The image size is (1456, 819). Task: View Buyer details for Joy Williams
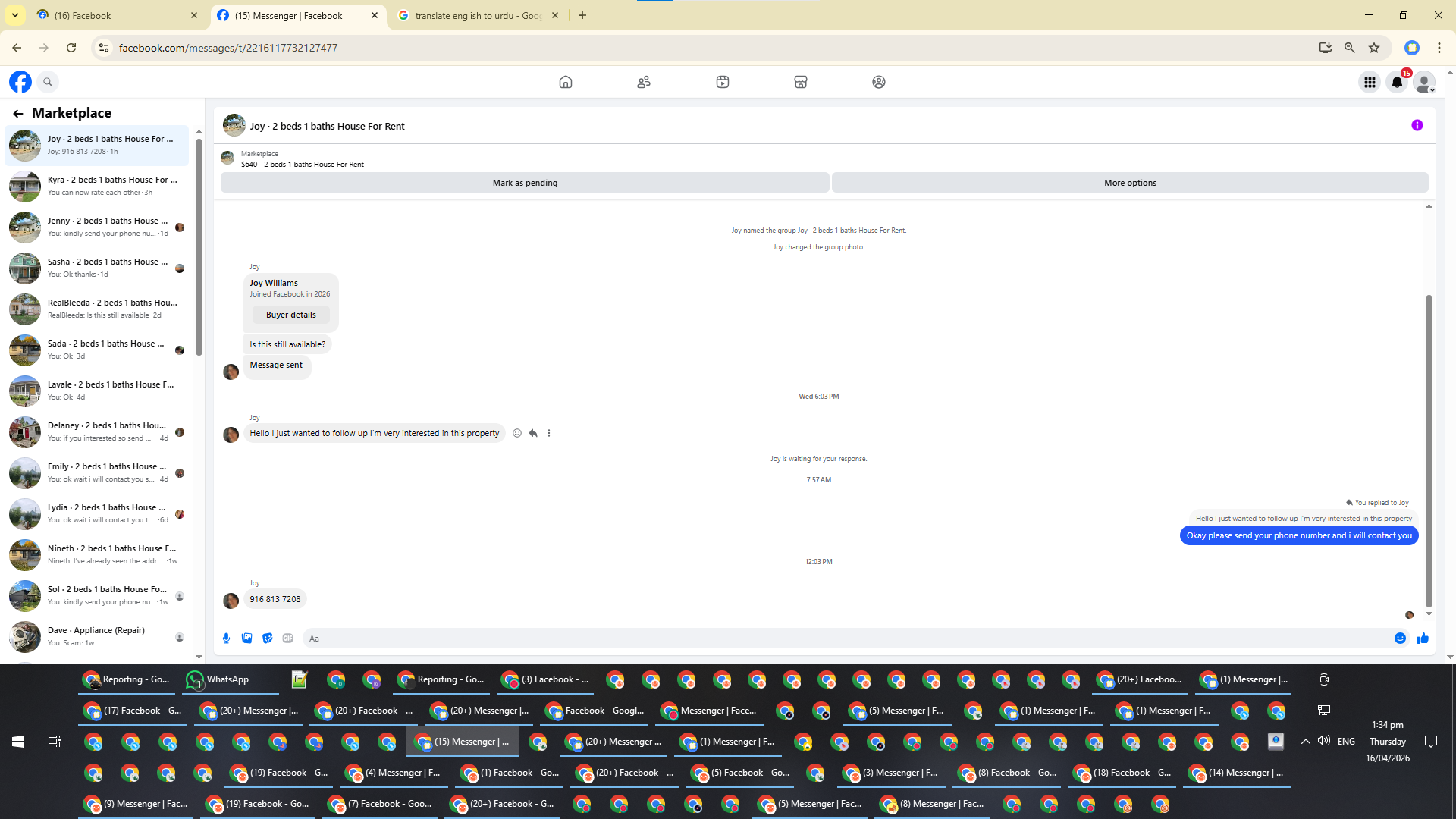tap(291, 315)
